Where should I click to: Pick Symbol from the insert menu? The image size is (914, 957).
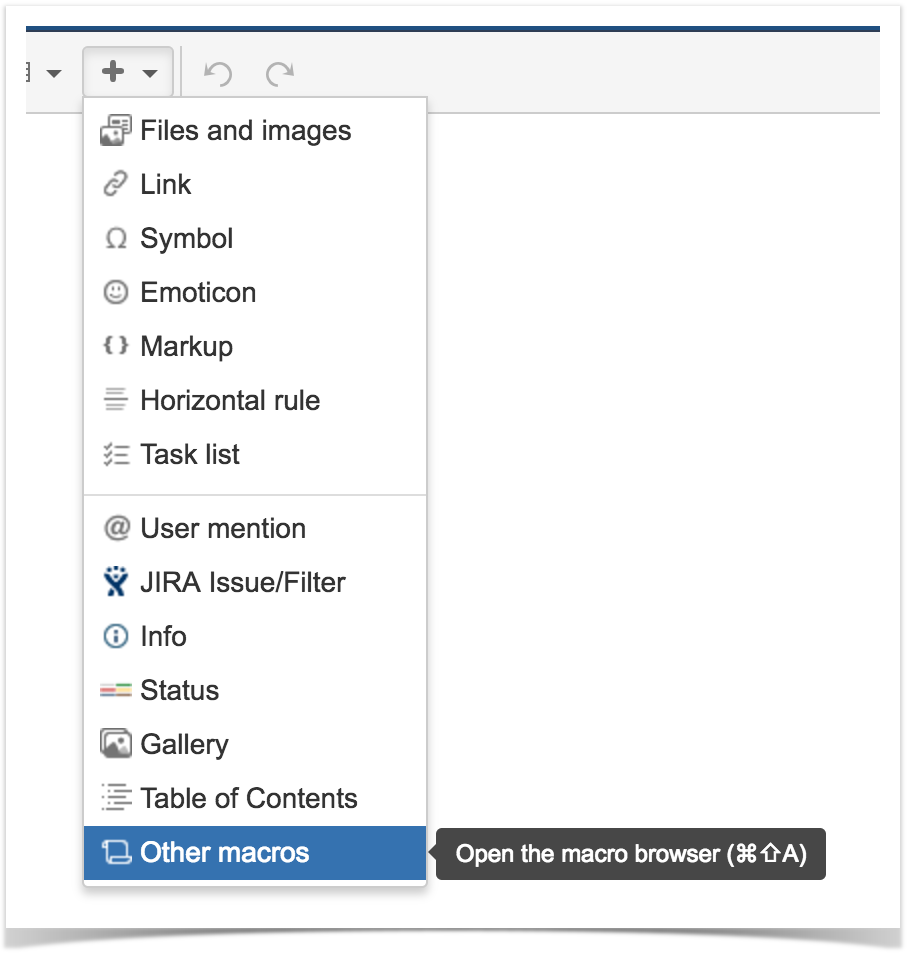tap(255, 239)
